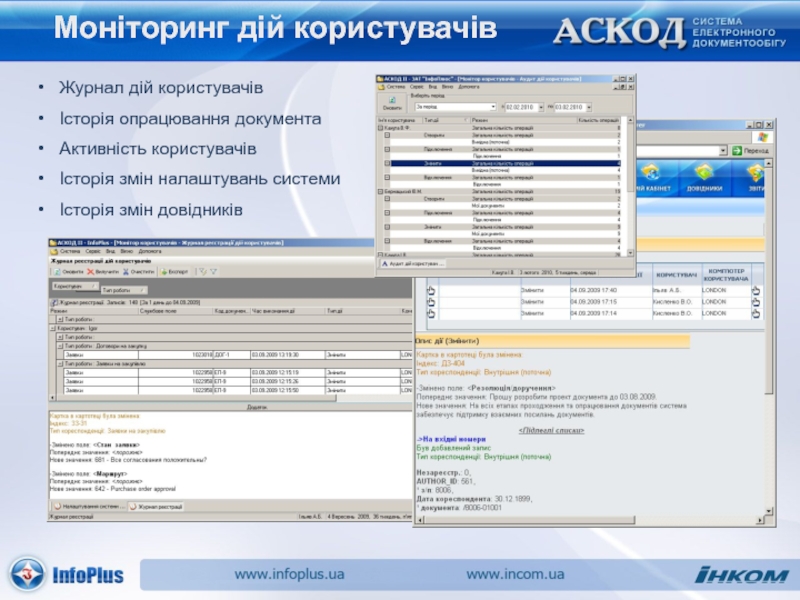Open Сервіс menu in journal window
The height and width of the screenshot is (600, 800).
click(93, 252)
